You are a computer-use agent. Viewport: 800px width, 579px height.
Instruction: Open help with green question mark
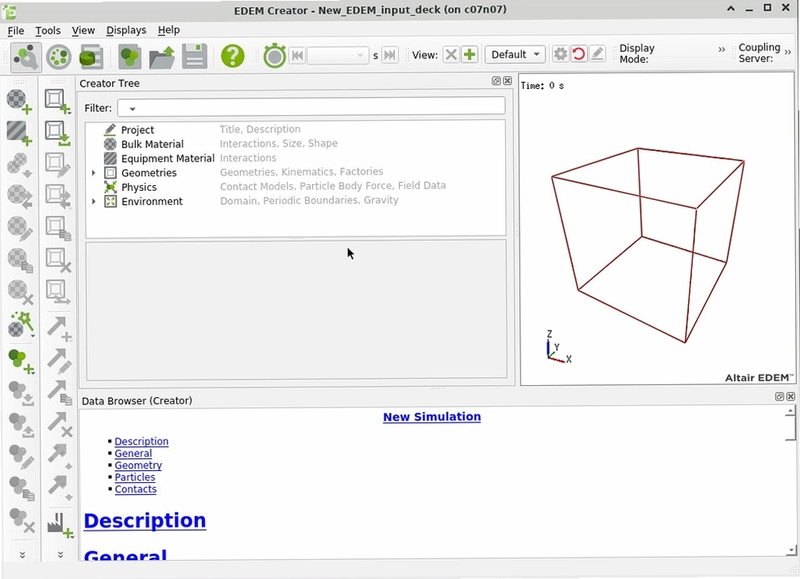click(233, 56)
